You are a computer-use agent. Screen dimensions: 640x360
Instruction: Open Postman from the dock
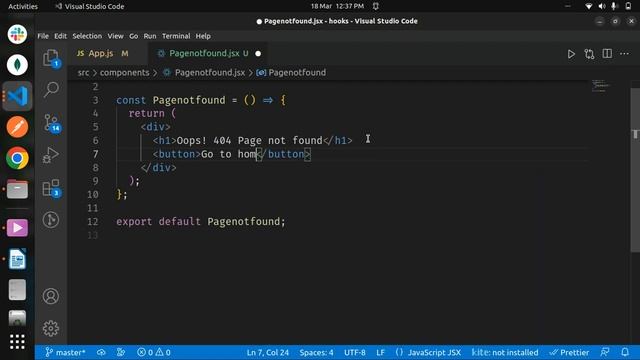(x=17, y=127)
